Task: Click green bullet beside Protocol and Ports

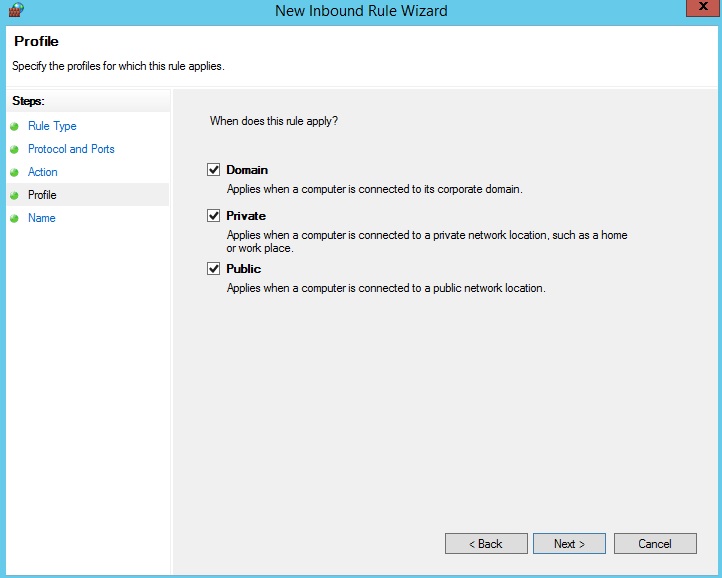Action: [x=14, y=149]
